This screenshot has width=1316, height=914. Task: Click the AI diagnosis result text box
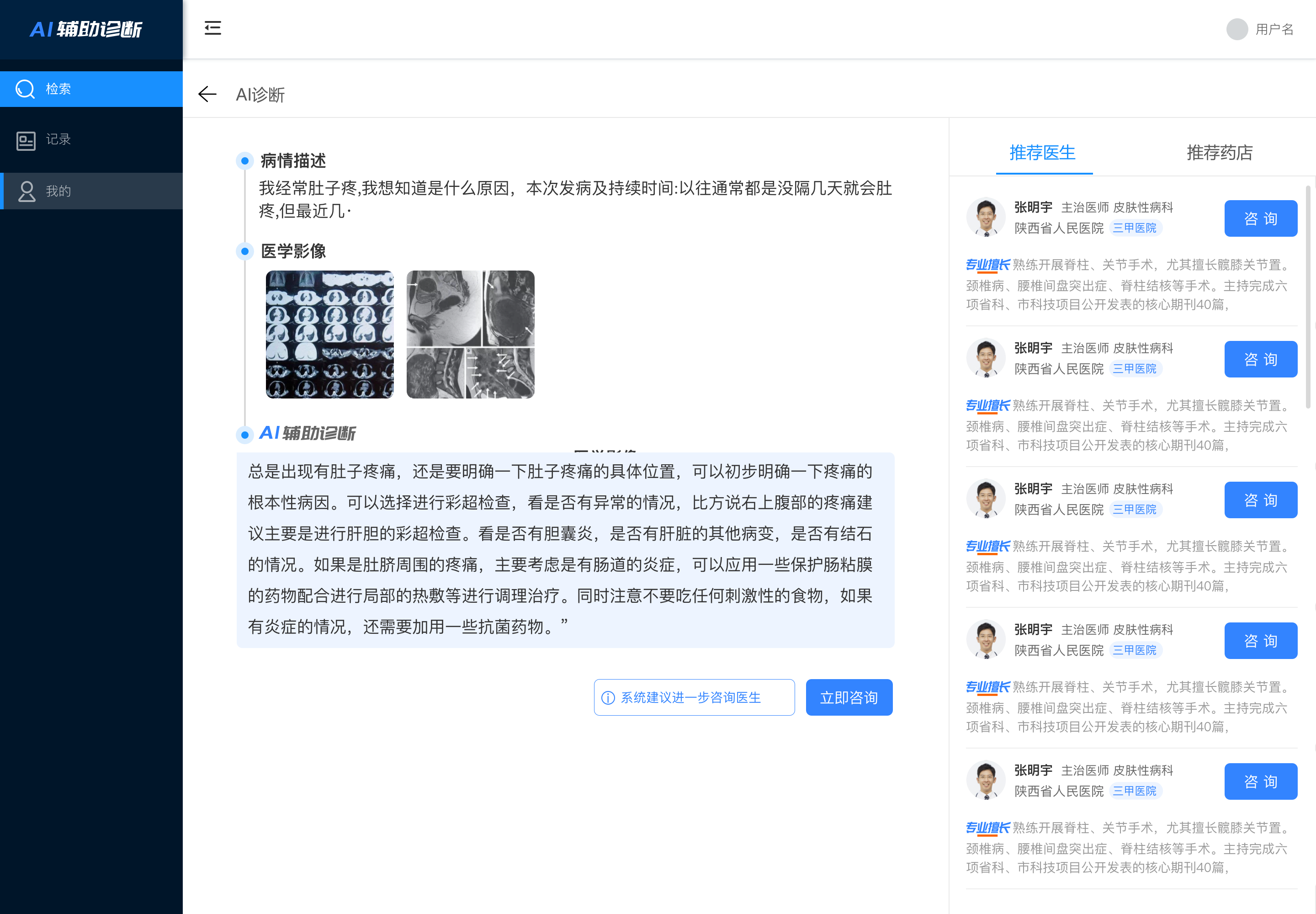click(x=565, y=550)
